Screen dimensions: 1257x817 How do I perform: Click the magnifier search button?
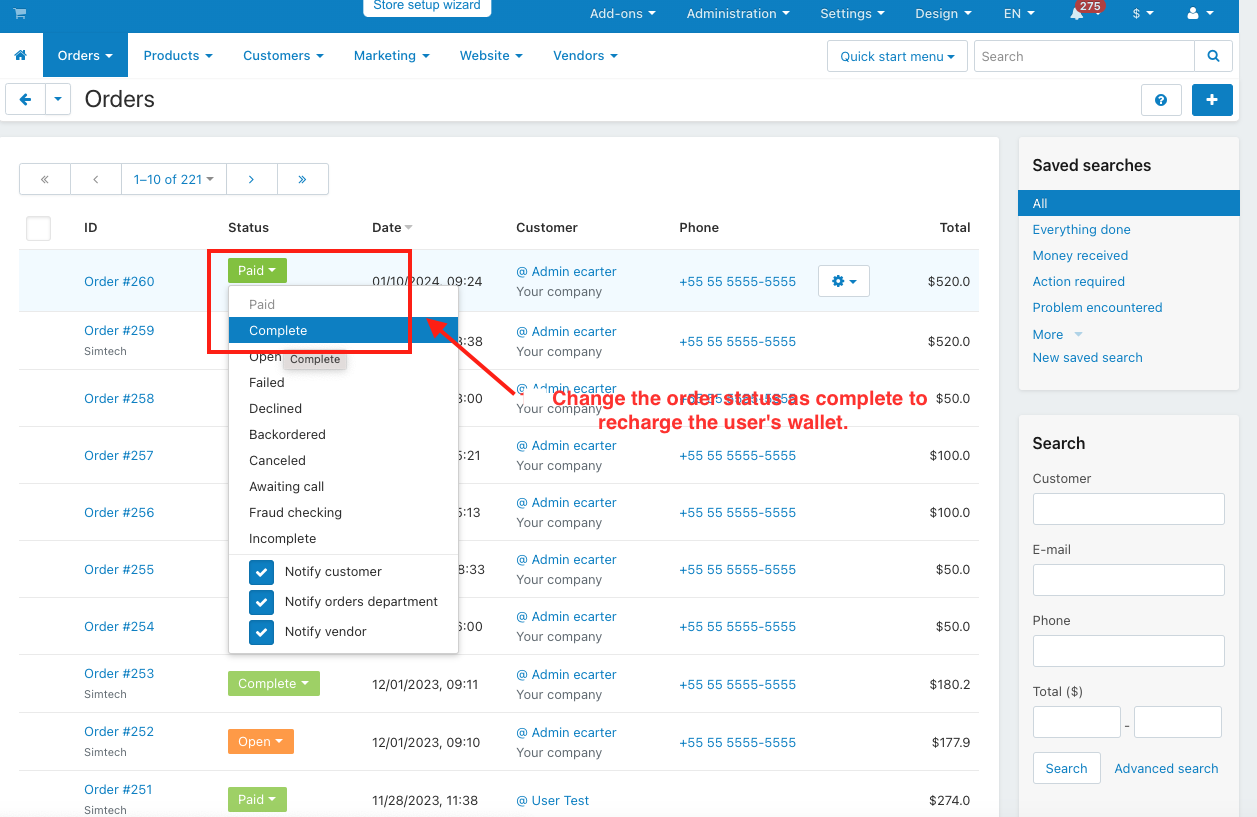click(x=1213, y=57)
